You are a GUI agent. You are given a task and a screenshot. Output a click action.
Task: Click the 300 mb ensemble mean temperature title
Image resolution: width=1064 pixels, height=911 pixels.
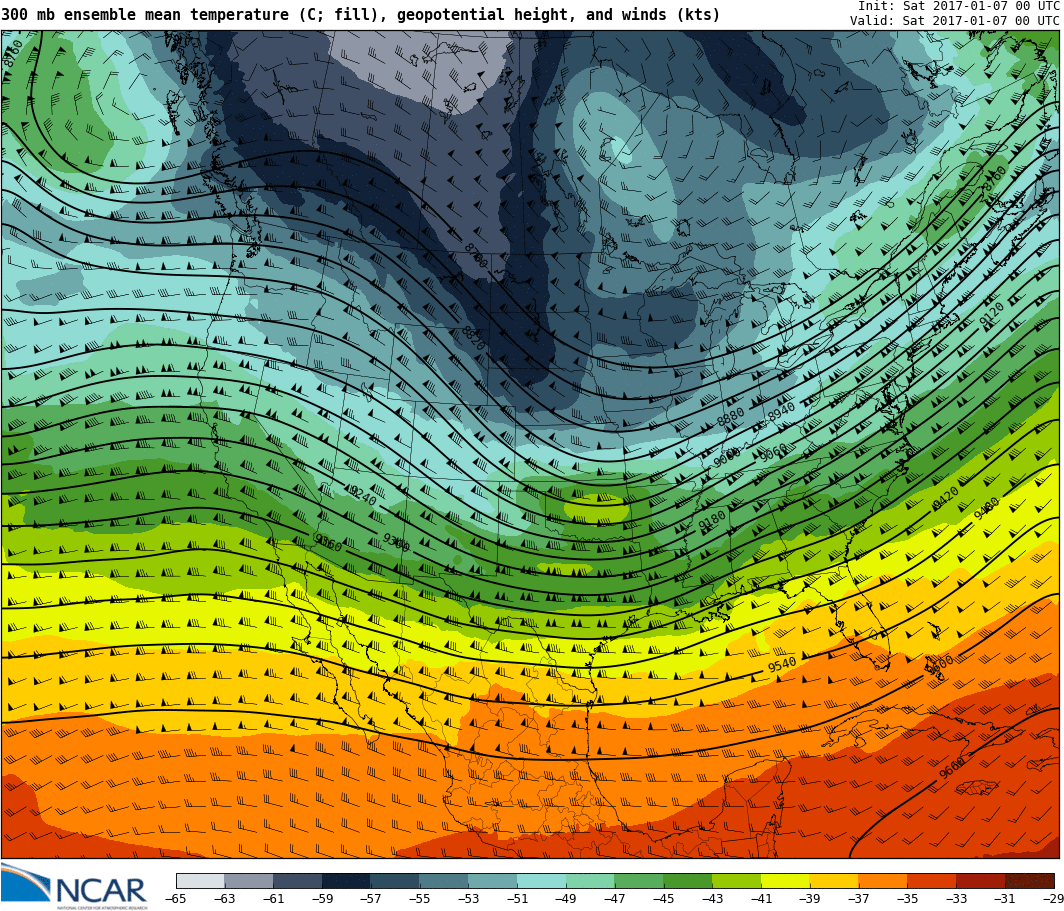[360, 15]
